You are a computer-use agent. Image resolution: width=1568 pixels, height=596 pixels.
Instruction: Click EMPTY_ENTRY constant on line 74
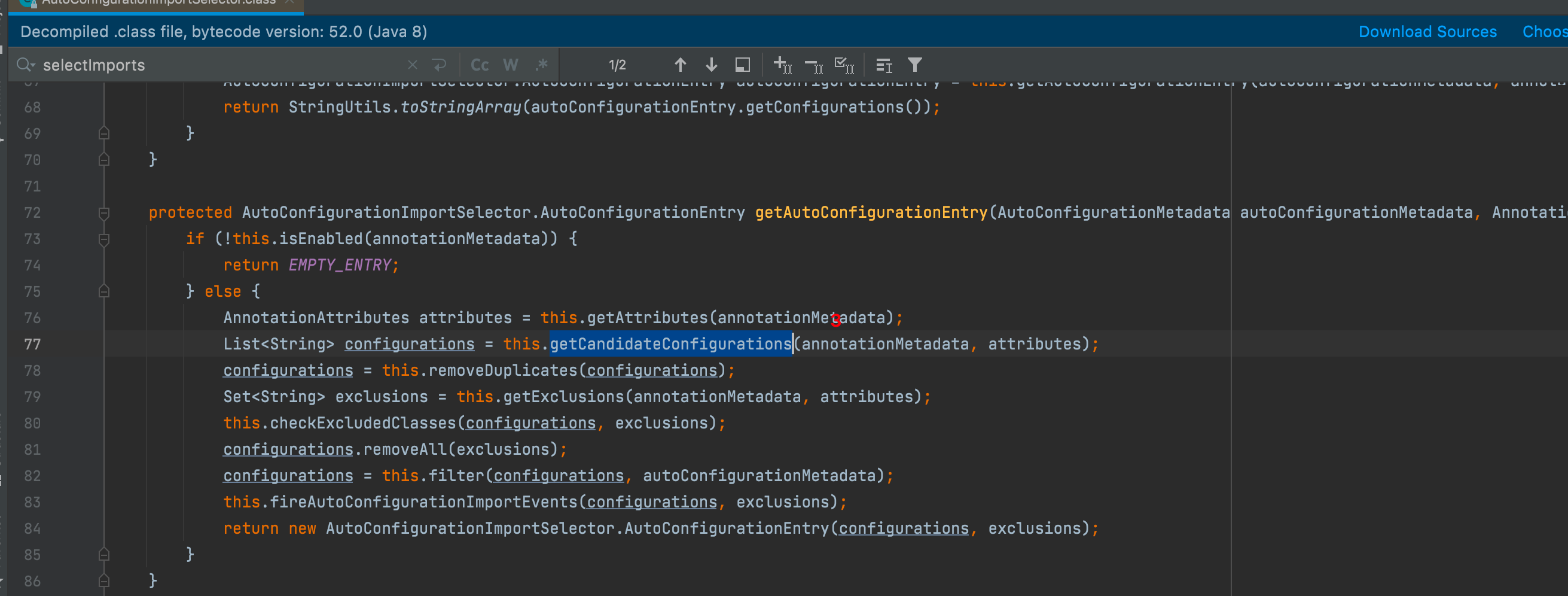[x=340, y=266]
